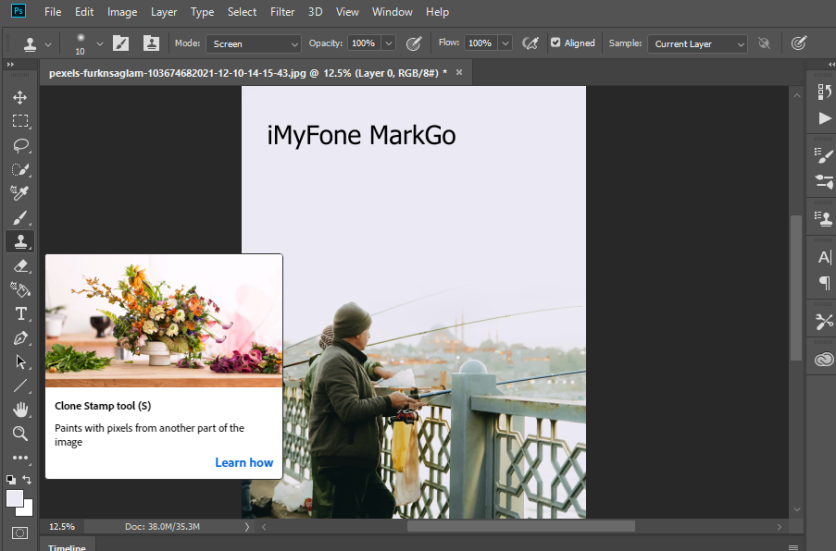Open the tool preset picker dropdown
This screenshot has height=551, width=836.
[48, 44]
